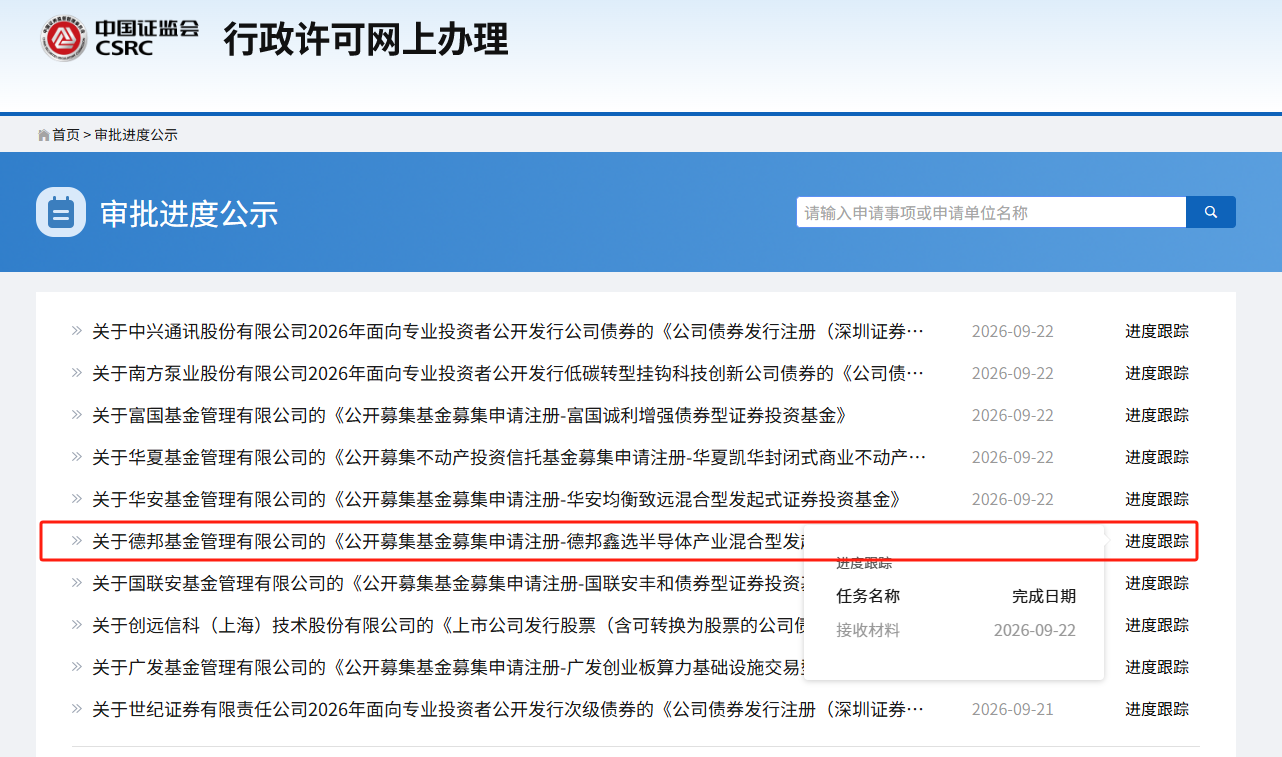Screen dimensions: 1282x757
Task: Open the 中兴通讯股份有限公司 bond registration entry
Action: tap(508, 331)
